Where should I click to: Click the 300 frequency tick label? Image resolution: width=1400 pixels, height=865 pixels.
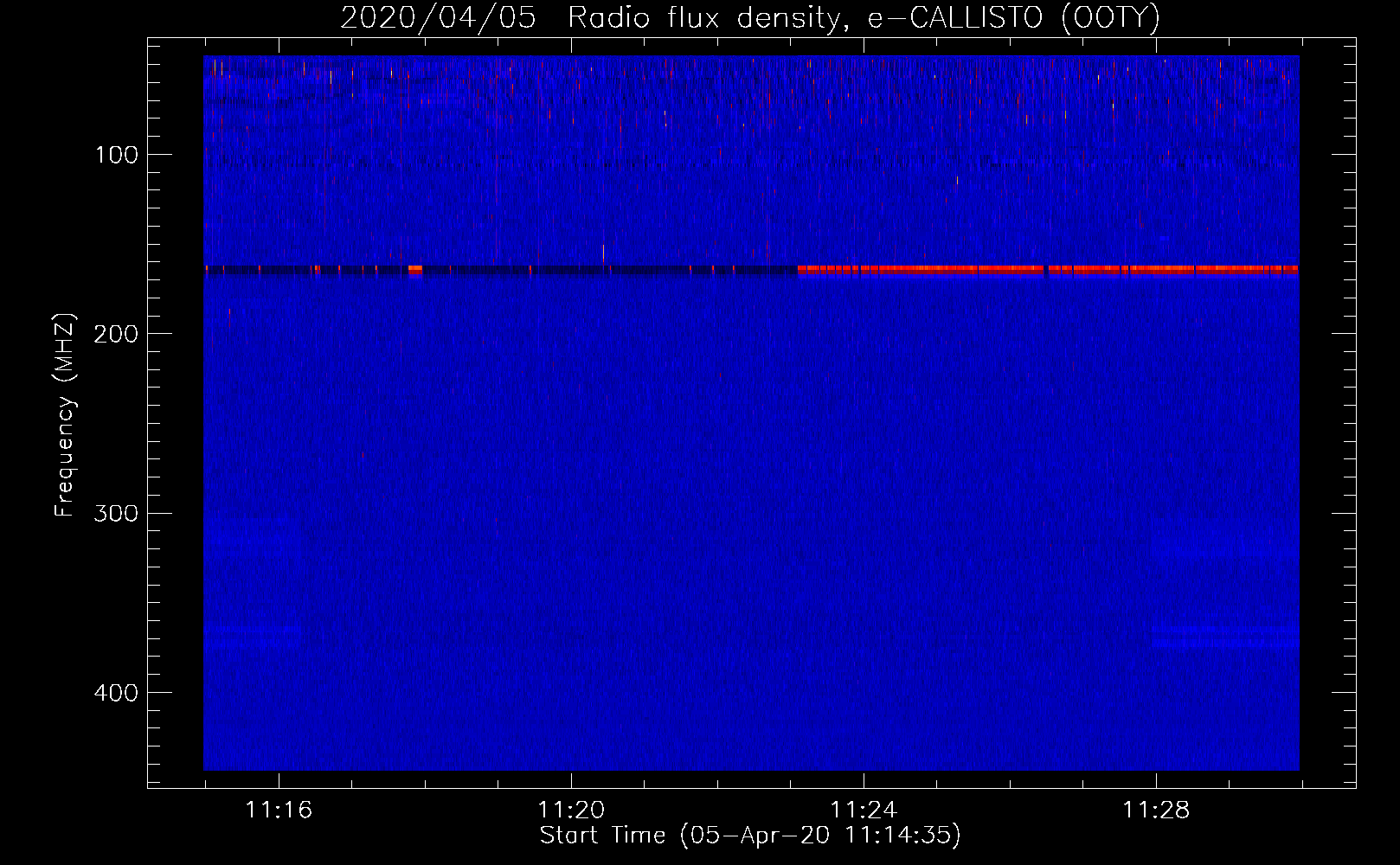(116, 513)
